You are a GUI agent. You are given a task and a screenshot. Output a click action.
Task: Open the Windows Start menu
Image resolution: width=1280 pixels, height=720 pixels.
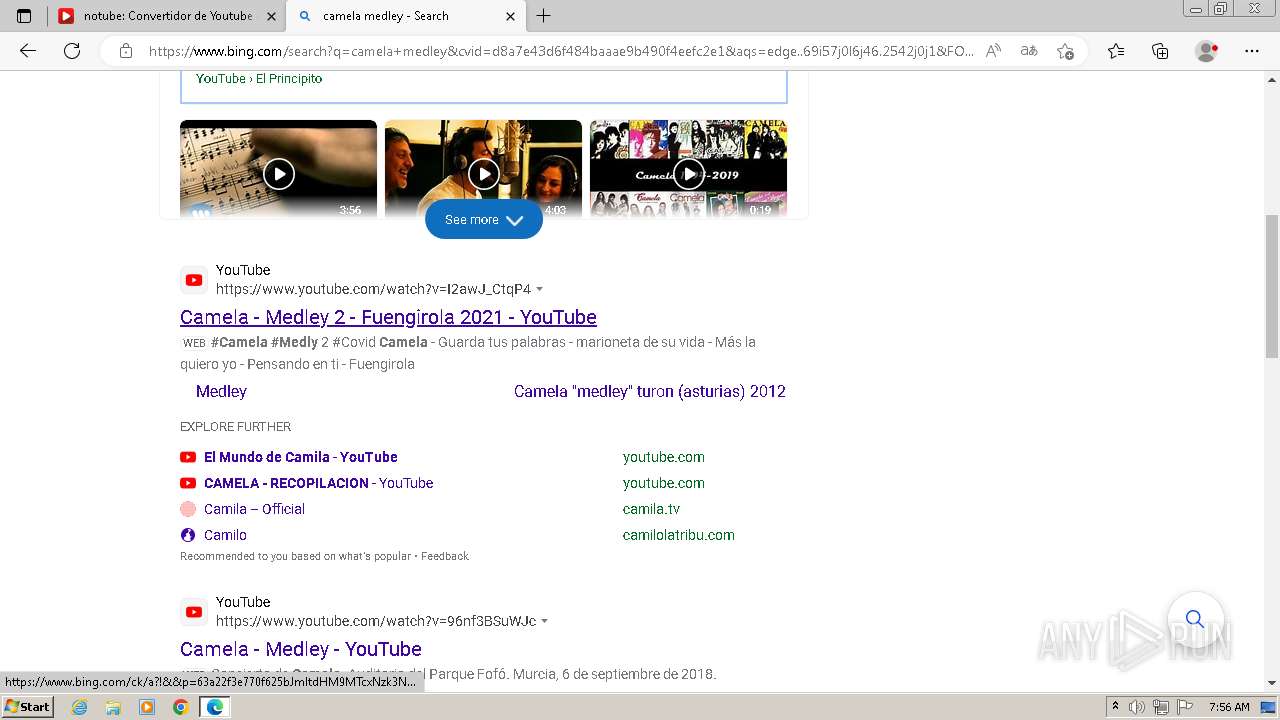(x=28, y=706)
